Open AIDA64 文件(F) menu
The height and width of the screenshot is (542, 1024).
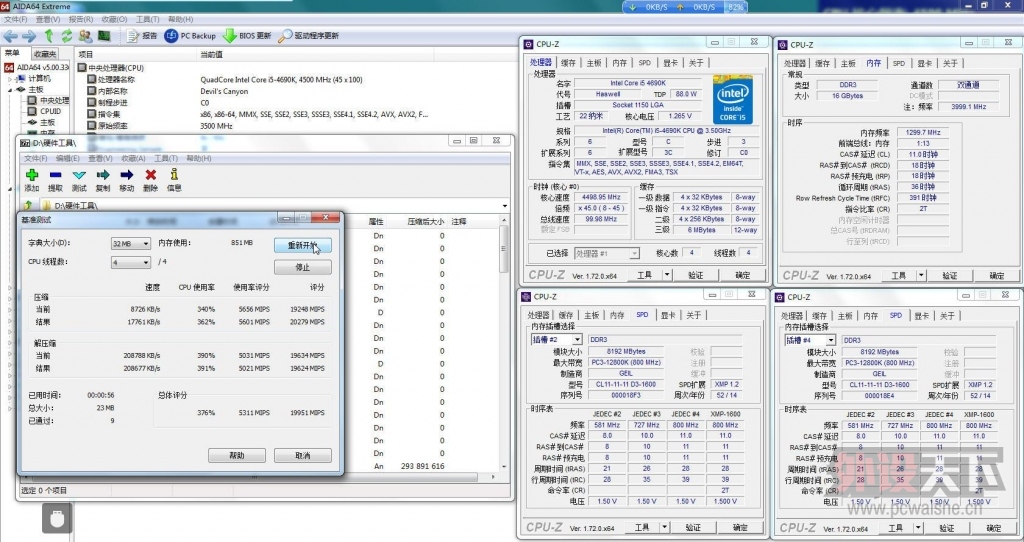point(16,20)
